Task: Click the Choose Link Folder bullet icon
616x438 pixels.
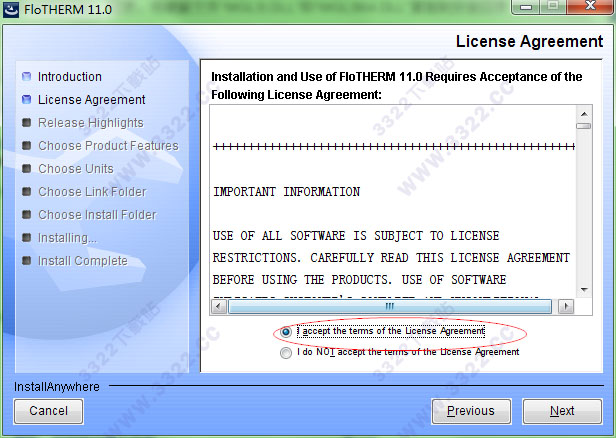Action: pyautogui.click(x=26, y=192)
